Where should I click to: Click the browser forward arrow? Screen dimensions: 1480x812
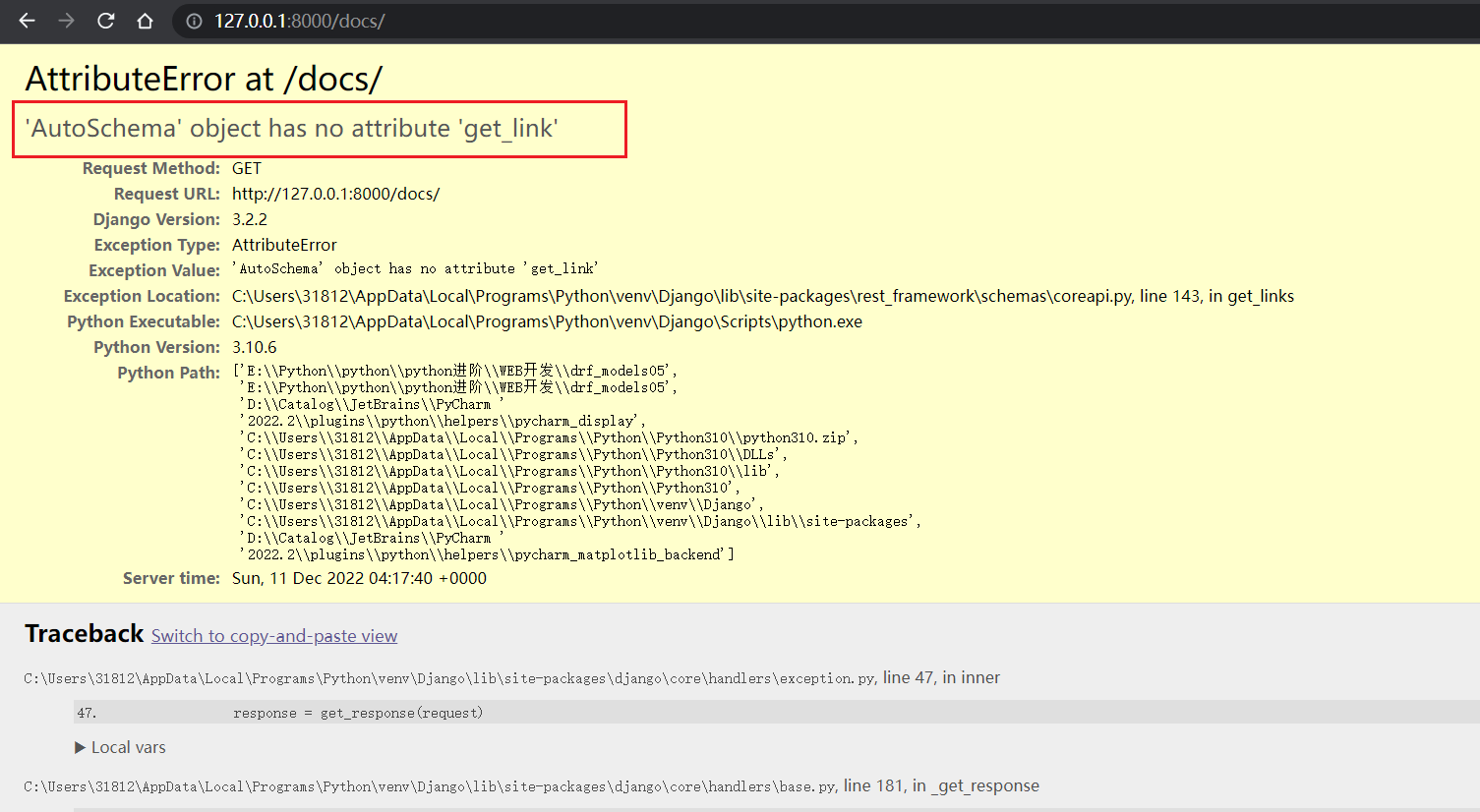(x=66, y=21)
